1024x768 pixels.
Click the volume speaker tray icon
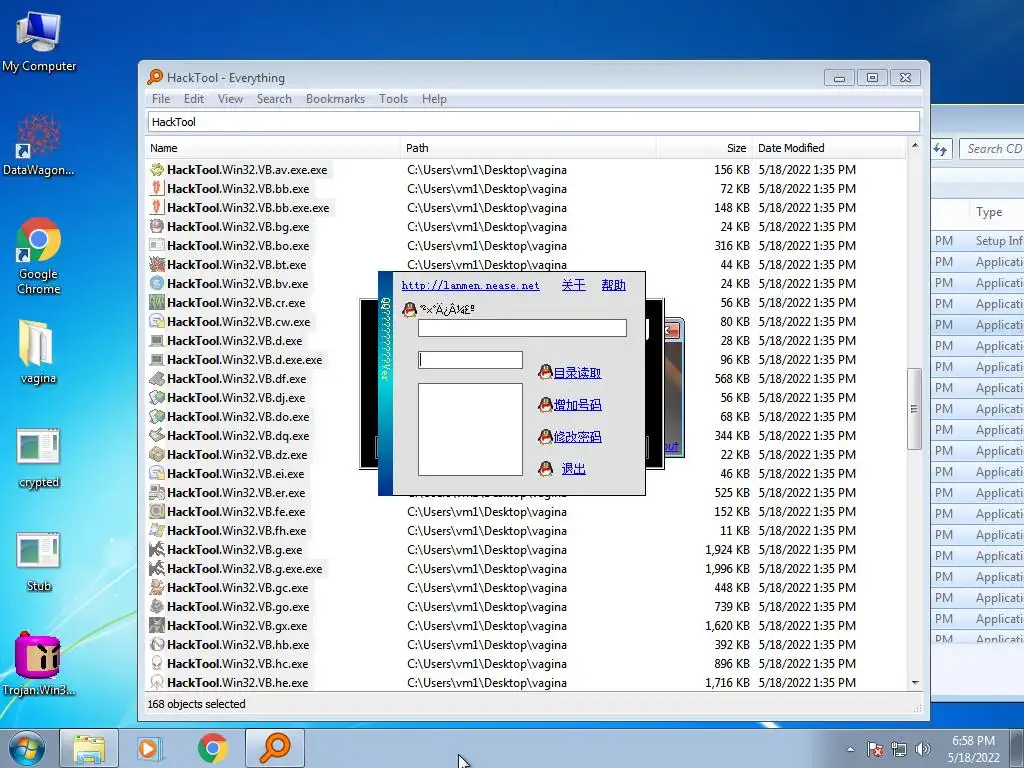point(923,749)
